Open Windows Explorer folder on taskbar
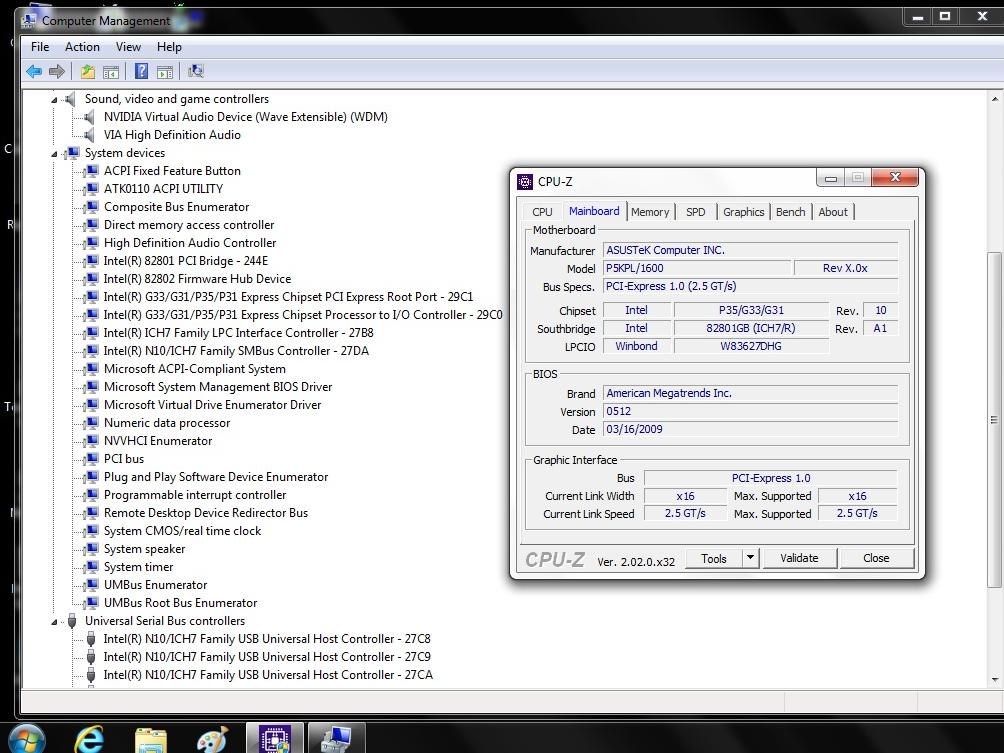1004x753 pixels. 150,741
